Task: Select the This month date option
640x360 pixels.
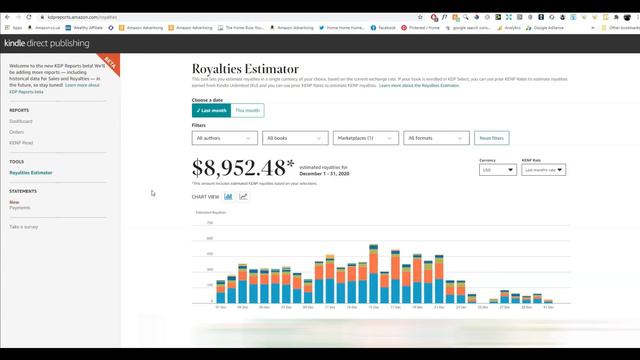Action: [x=247, y=111]
